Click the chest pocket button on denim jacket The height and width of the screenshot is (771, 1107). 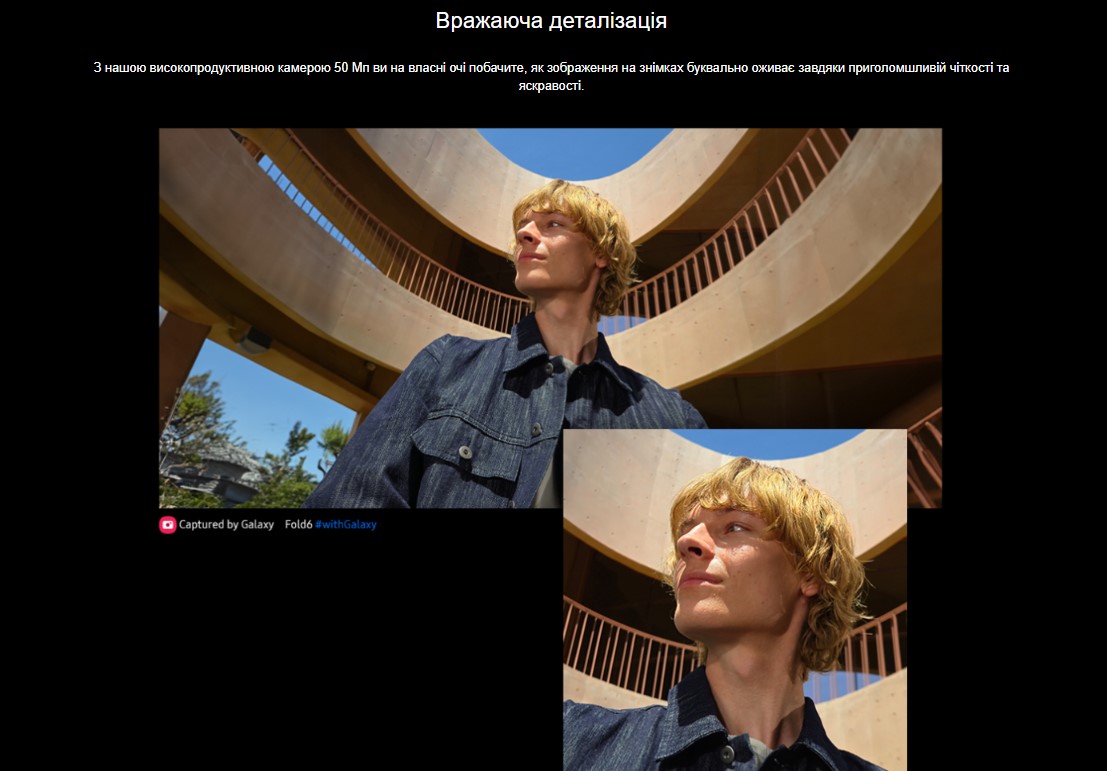[x=465, y=452]
